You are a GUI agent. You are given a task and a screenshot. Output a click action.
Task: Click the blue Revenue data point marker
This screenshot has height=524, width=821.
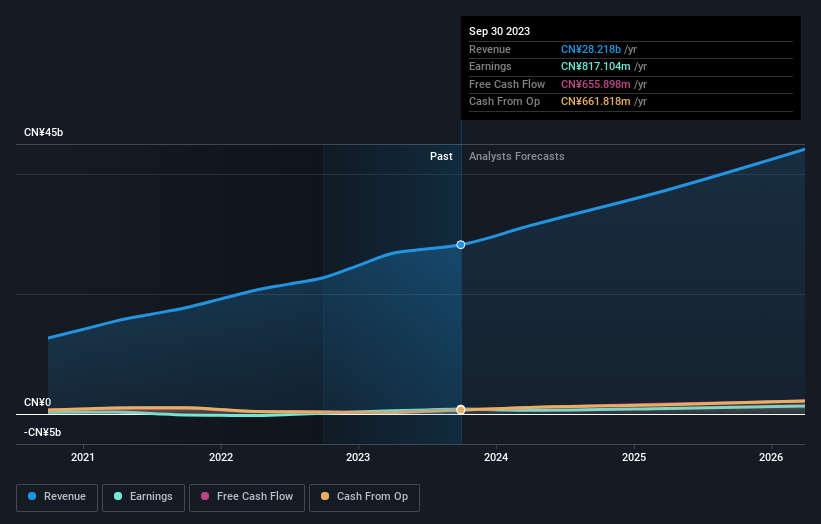pos(461,245)
